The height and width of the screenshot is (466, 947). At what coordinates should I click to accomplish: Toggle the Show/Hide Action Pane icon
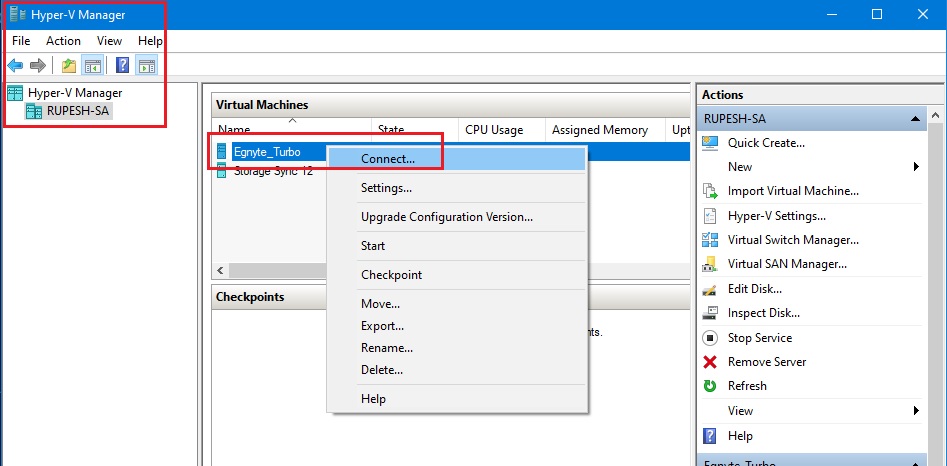pos(146,65)
